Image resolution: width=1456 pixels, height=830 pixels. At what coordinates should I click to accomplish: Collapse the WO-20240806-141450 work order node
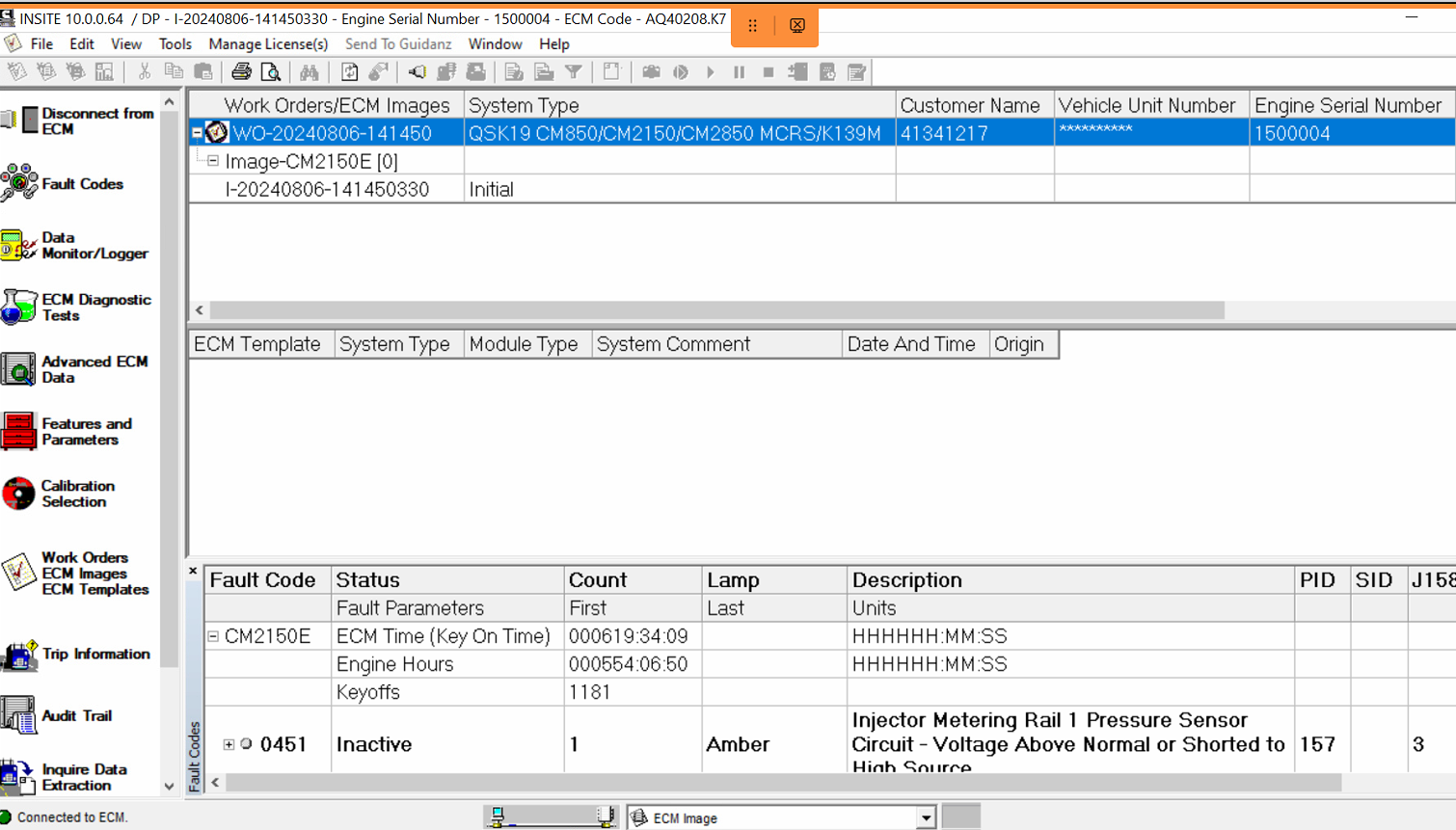tap(197, 133)
